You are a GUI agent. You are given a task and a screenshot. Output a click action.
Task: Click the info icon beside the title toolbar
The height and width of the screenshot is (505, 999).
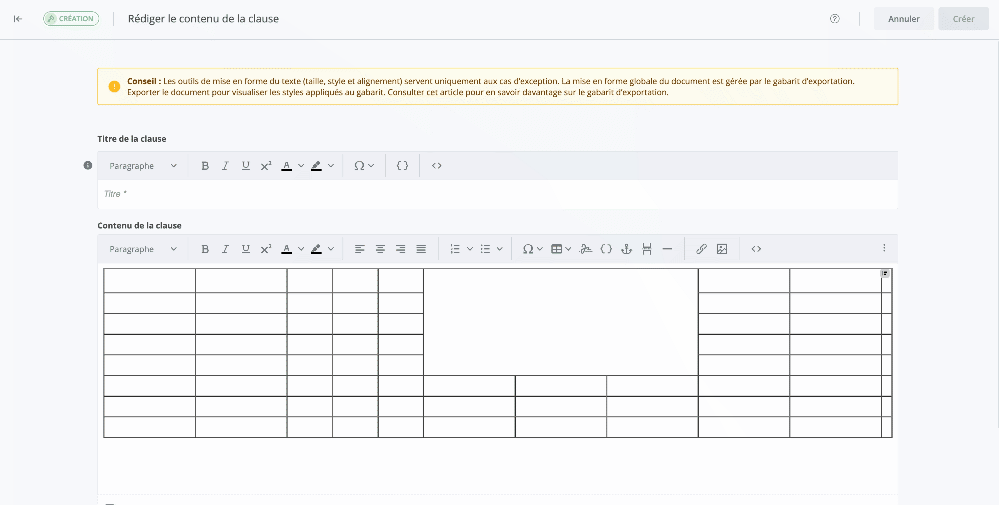pos(88,166)
